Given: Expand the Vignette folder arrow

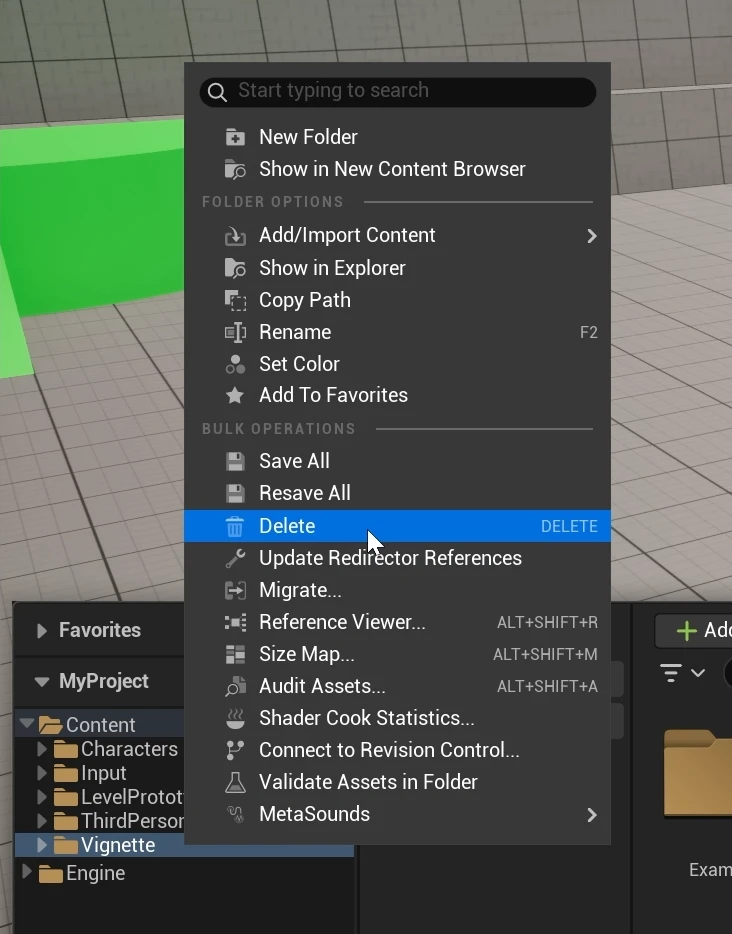Looking at the screenshot, I should coord(42,845).
